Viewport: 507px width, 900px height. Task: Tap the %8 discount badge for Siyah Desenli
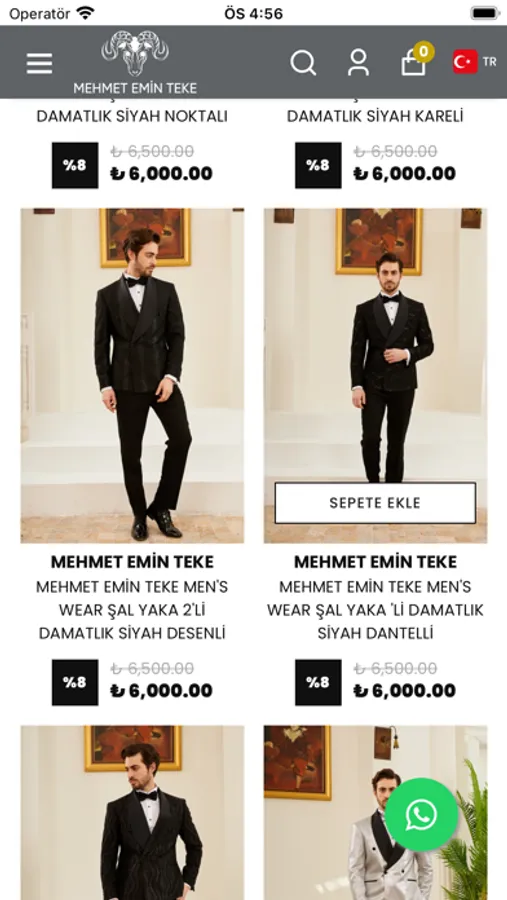pos(75,682)
